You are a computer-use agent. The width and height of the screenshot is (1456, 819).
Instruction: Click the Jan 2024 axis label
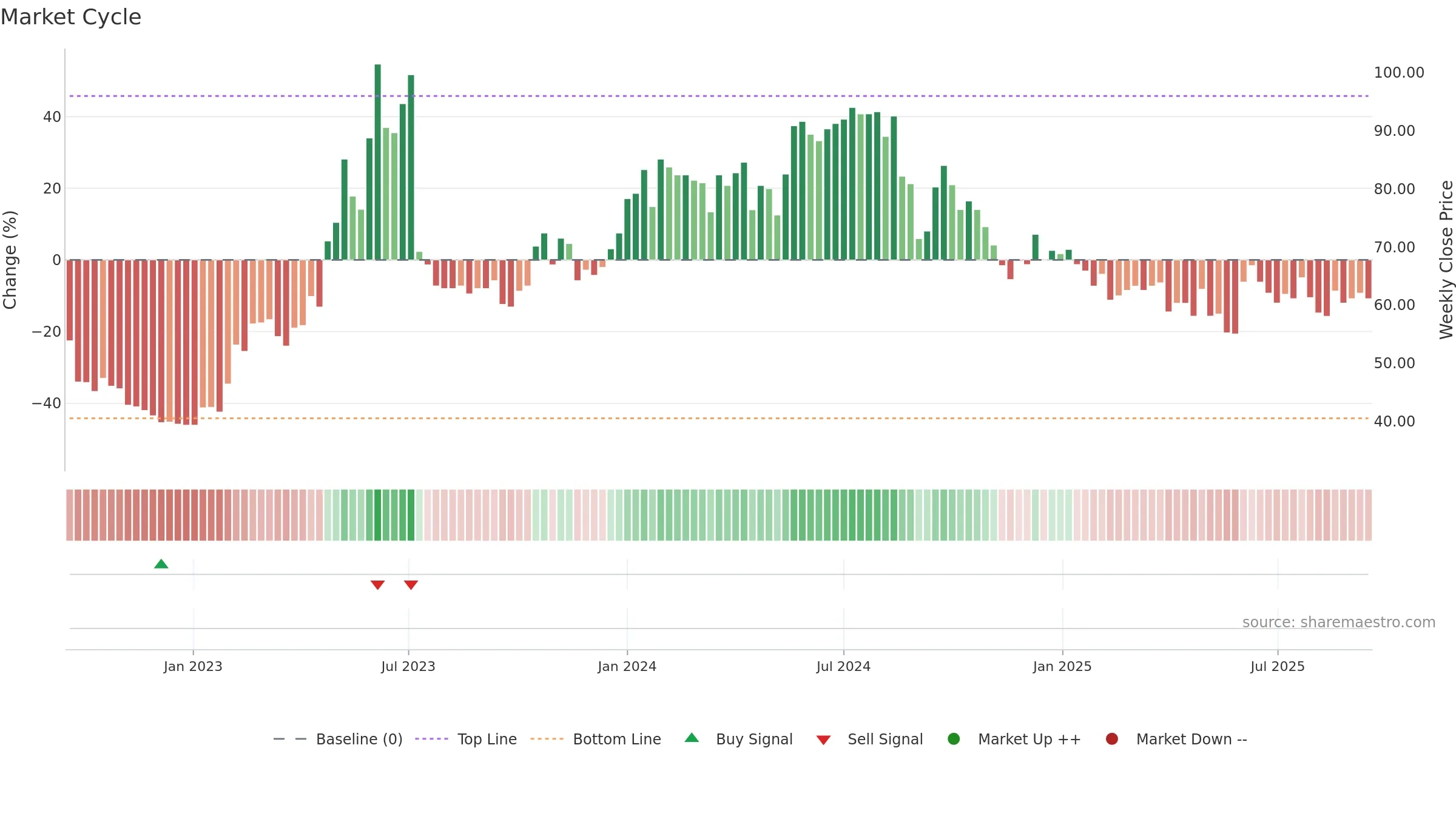(x=627, y=667)
